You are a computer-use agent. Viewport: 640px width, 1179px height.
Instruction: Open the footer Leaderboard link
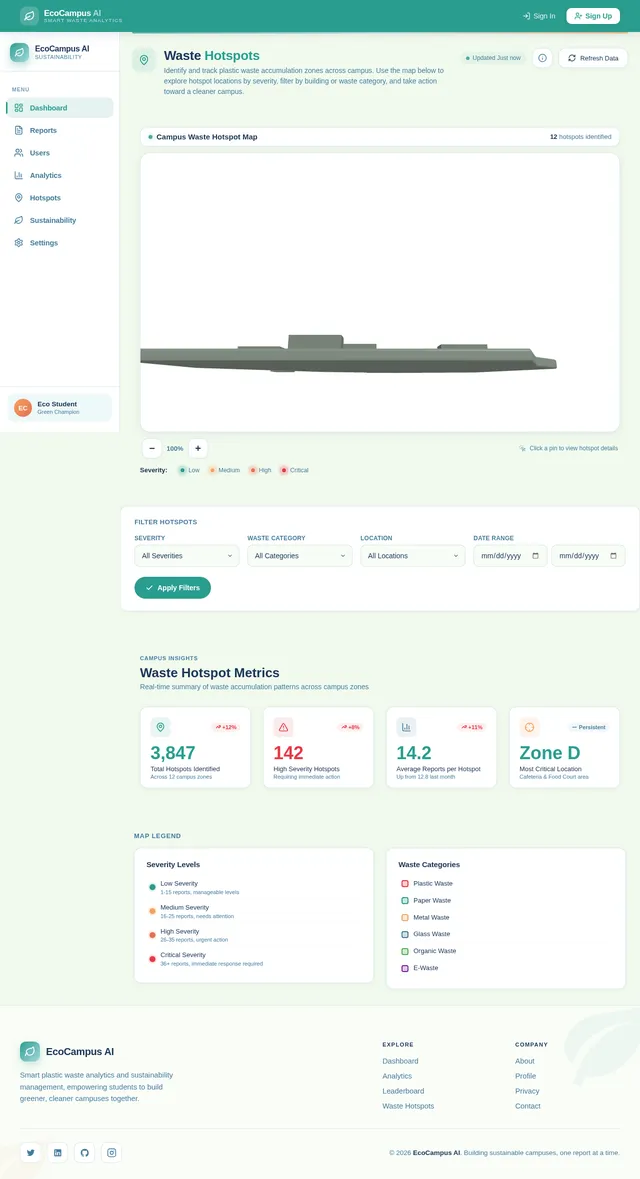(x=403, y=1091)
